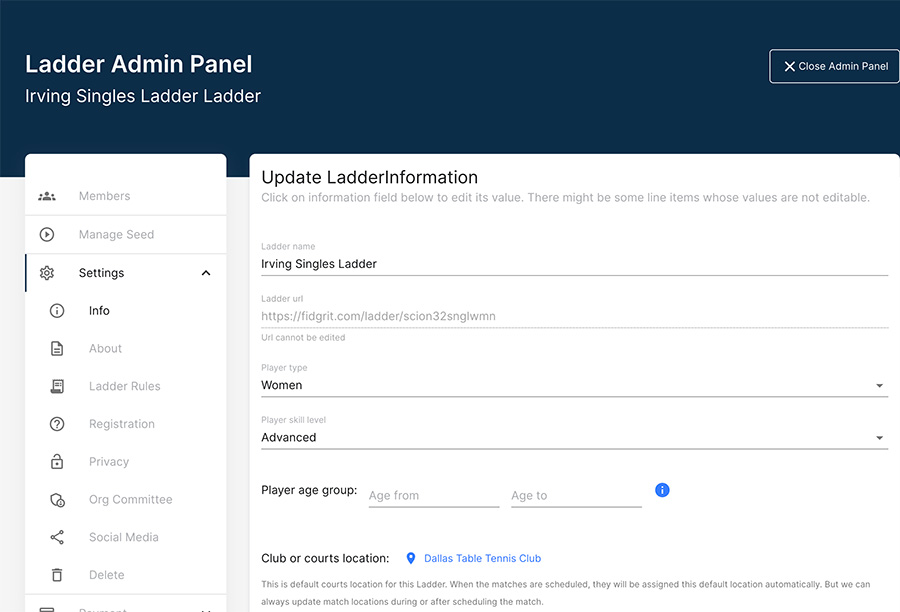
Task: Click the Org Committee shield icon
Action: (x=57, y=500)
